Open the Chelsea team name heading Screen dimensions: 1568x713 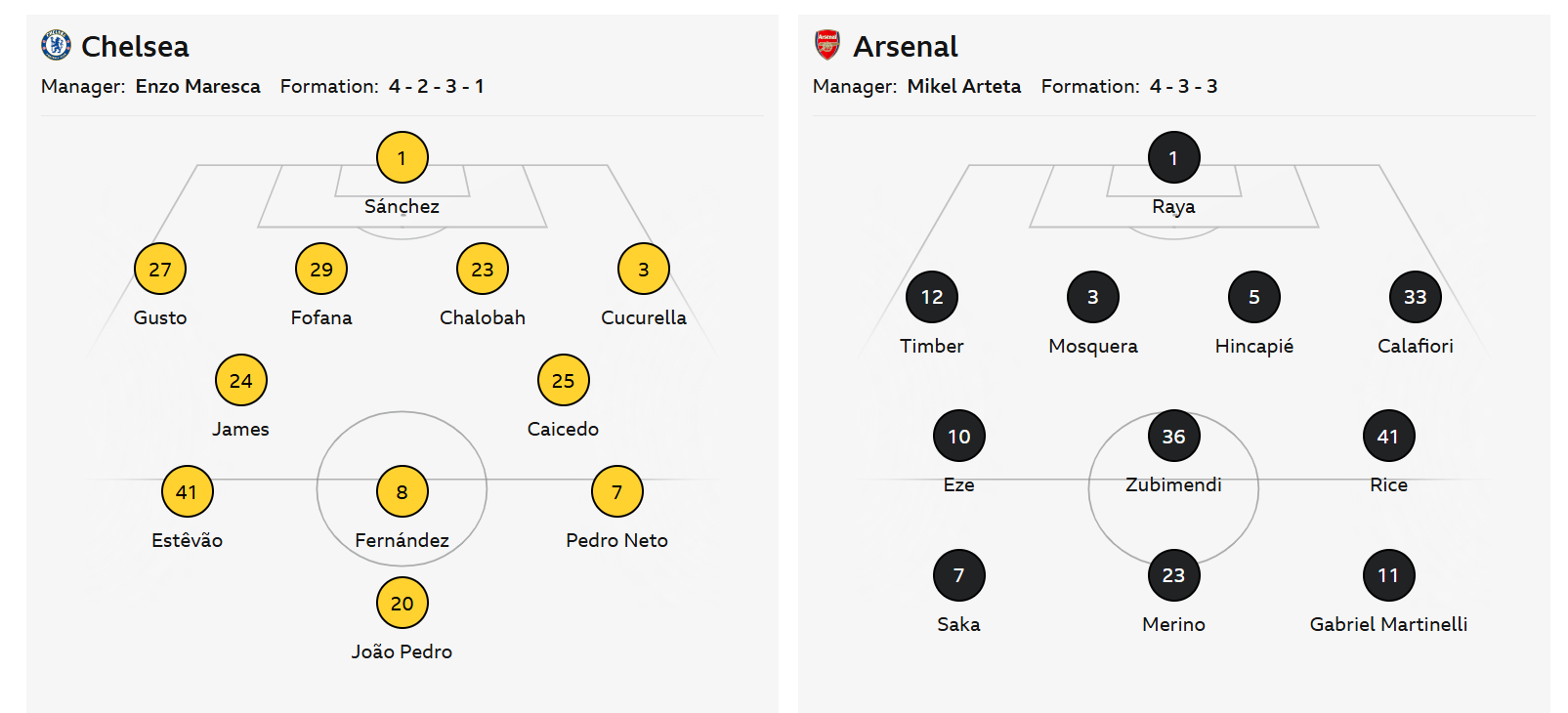pyautogui.click(x=135, y=46)
